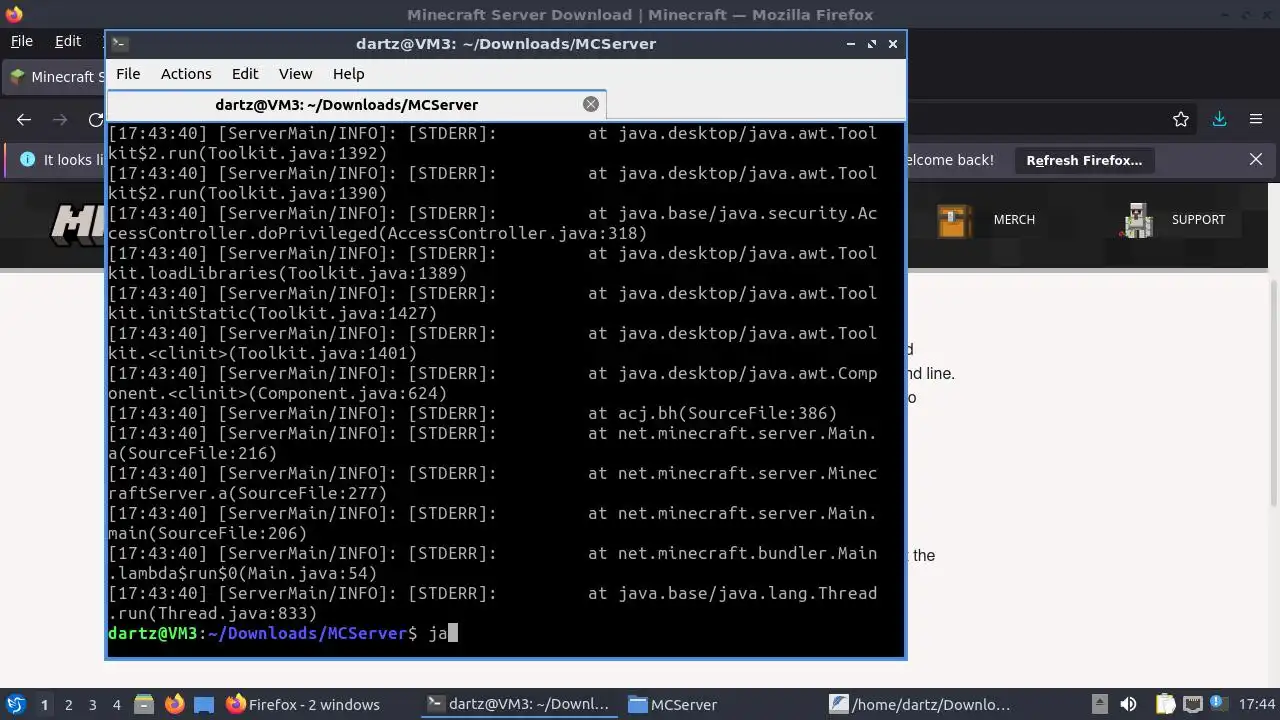The image size is (1280, 720).
Task: Go forward in Firefox navigation
Action: tap(60, 120)
